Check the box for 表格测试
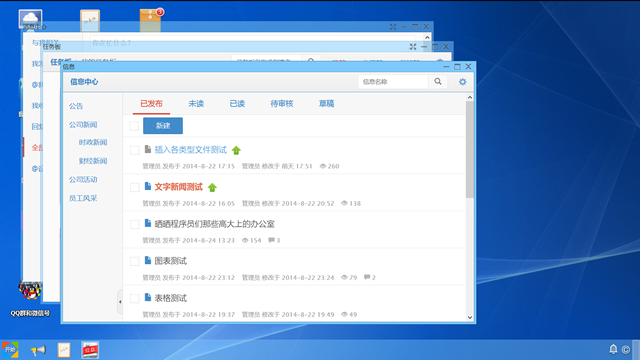The width and height of the screenshot is (640, 360). 134,298
